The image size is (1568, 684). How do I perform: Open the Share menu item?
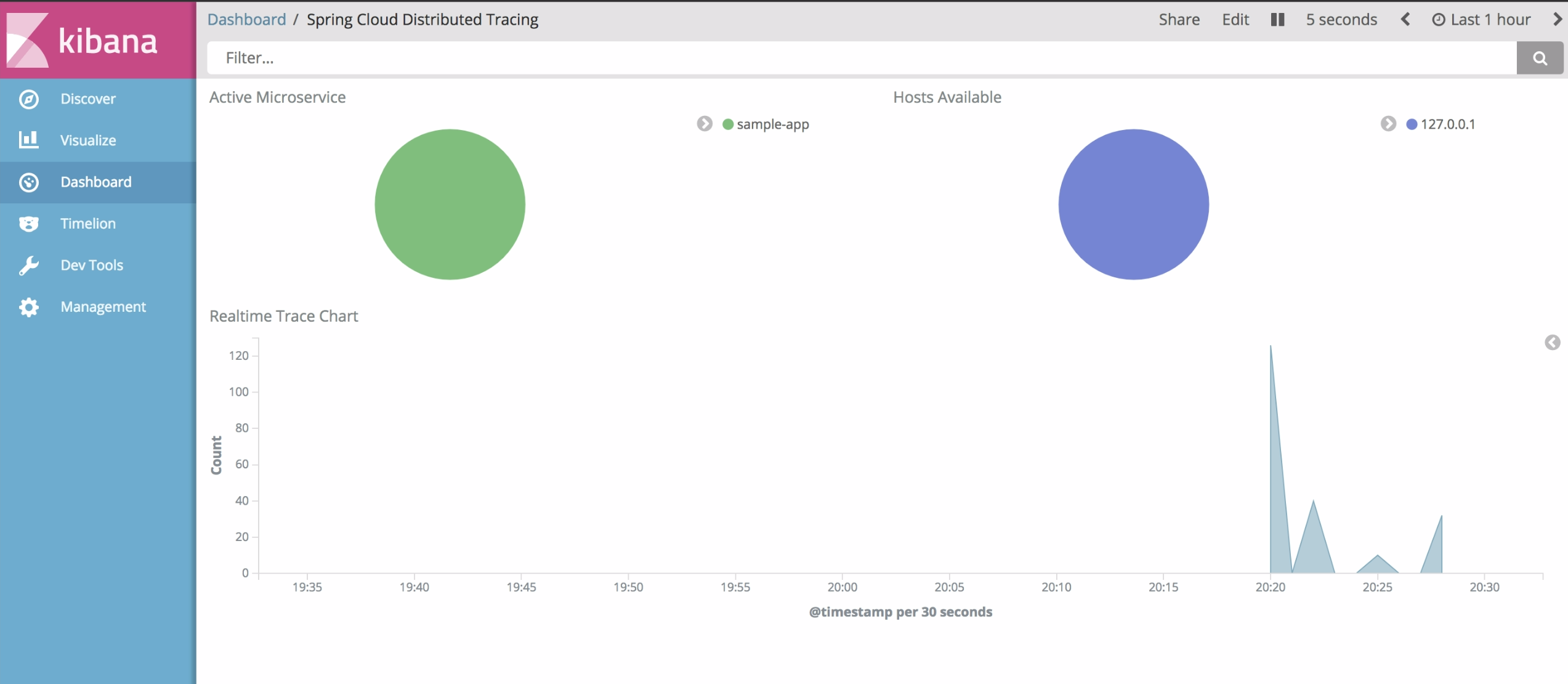point(1179,20)
